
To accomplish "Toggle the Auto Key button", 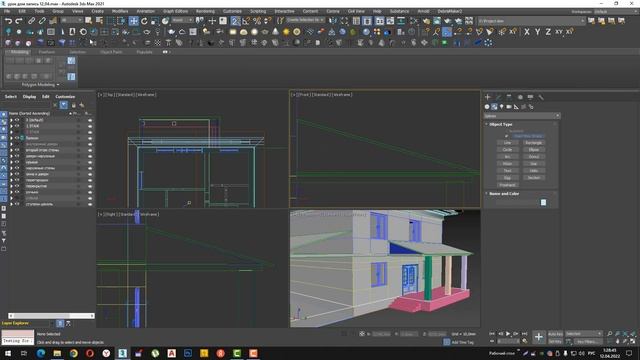I will click(x=555, y=334).
